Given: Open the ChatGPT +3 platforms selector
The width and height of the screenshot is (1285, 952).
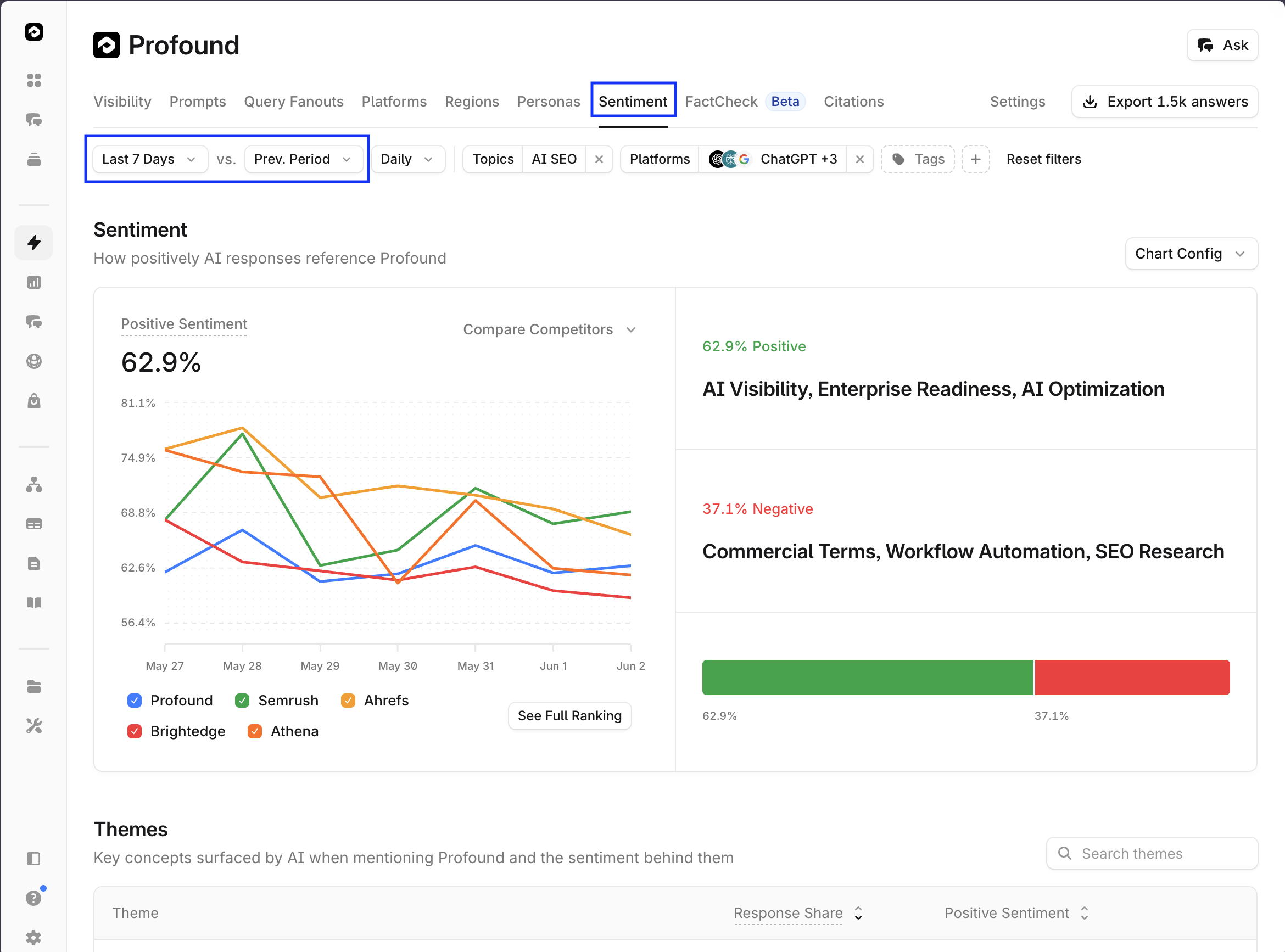Looking at the screenshot, I should (773, 159).
